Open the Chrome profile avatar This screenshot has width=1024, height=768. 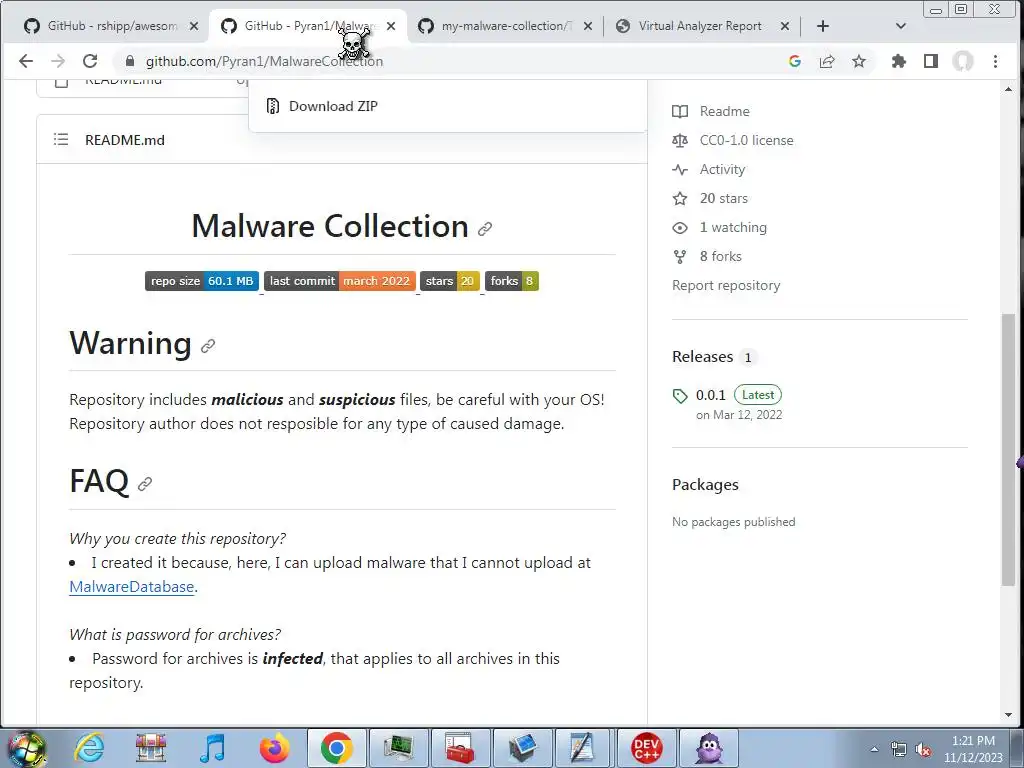[963, 61]
